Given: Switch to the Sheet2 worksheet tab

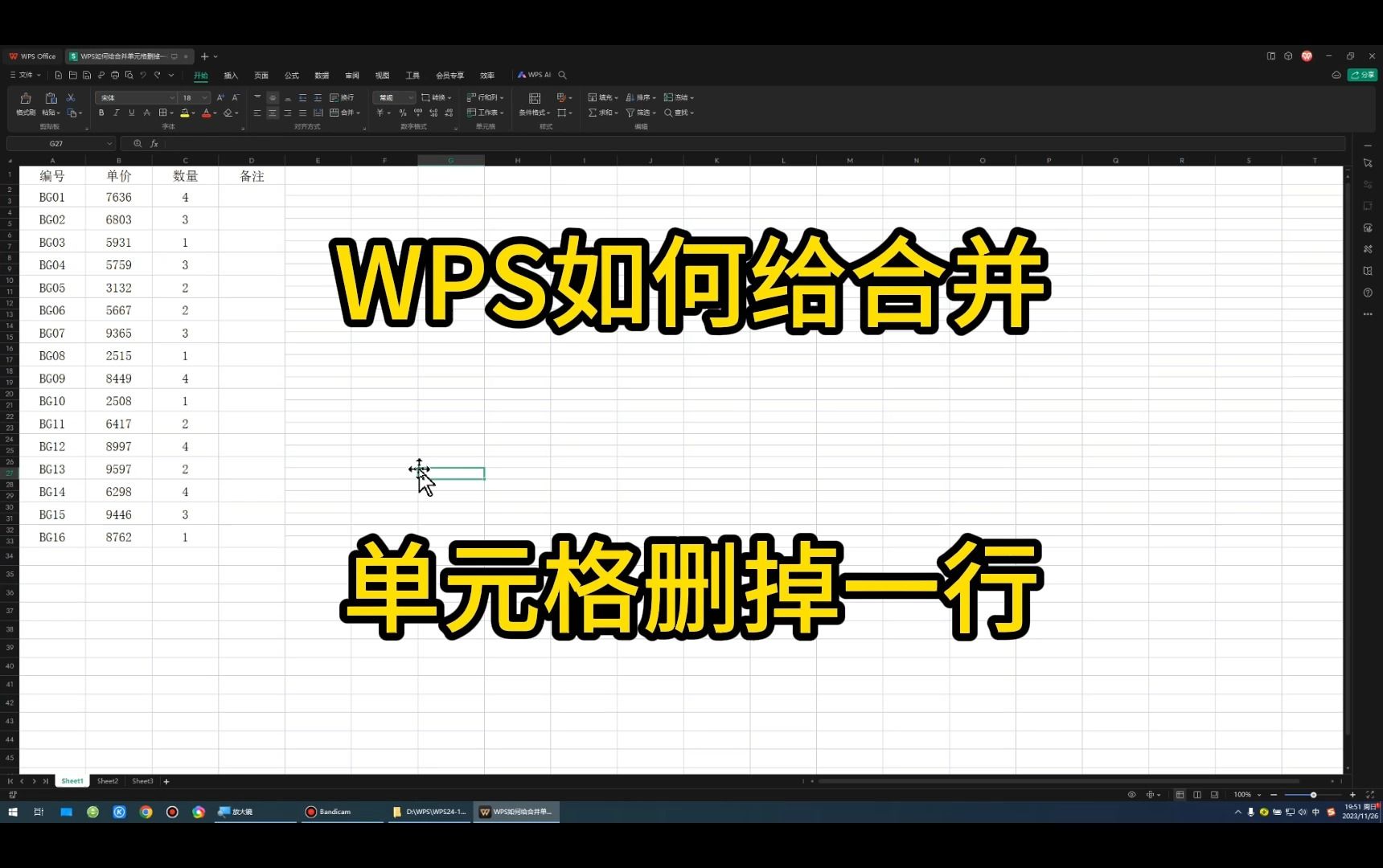Looking at the screenshot, I should click(x=107, y=780).
